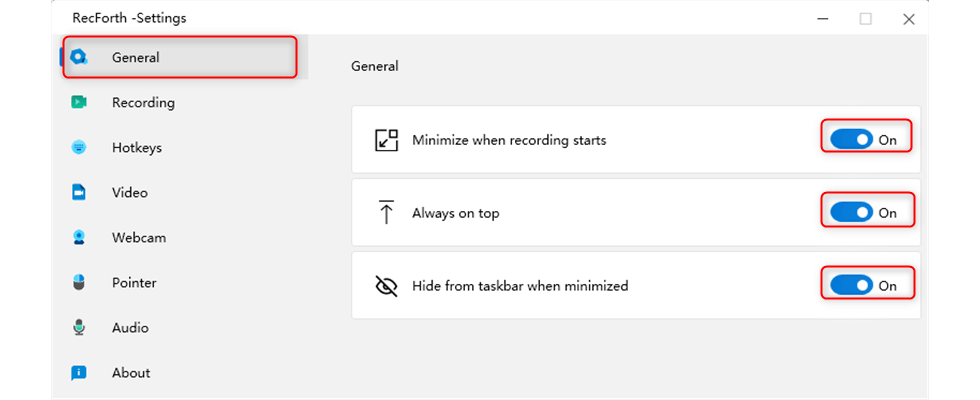Click the Audio microphone icon
The image size is (980, 400).
pyautogui.click(x=79, y=328)
